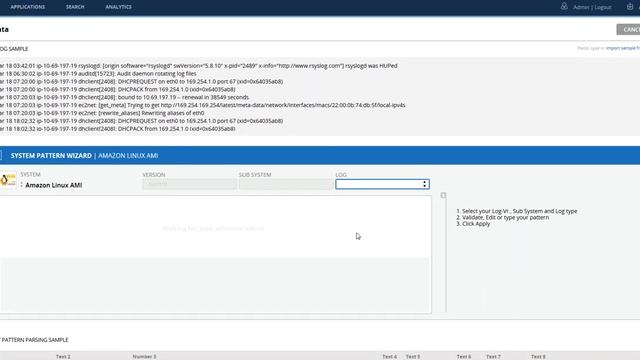Click the Cancel button
640x360 pixels.
click(629, 29)
